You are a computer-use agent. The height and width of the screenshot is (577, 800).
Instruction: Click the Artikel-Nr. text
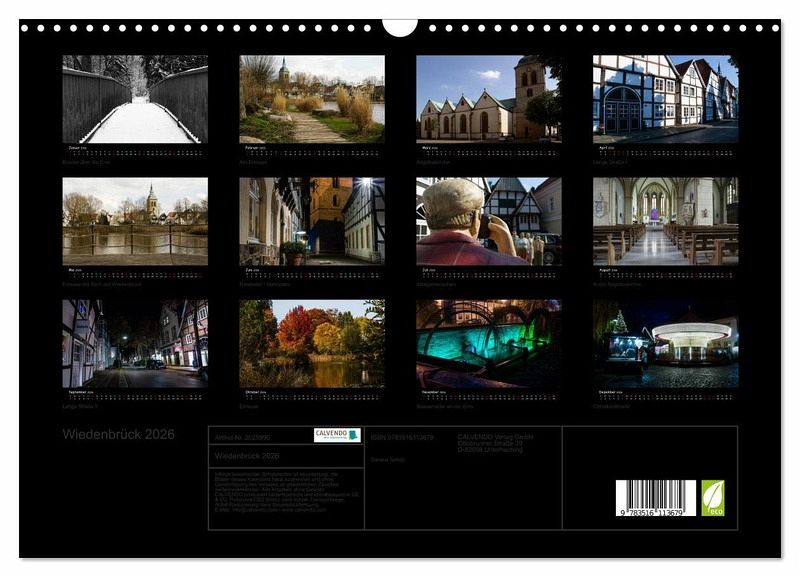point(242,437)
